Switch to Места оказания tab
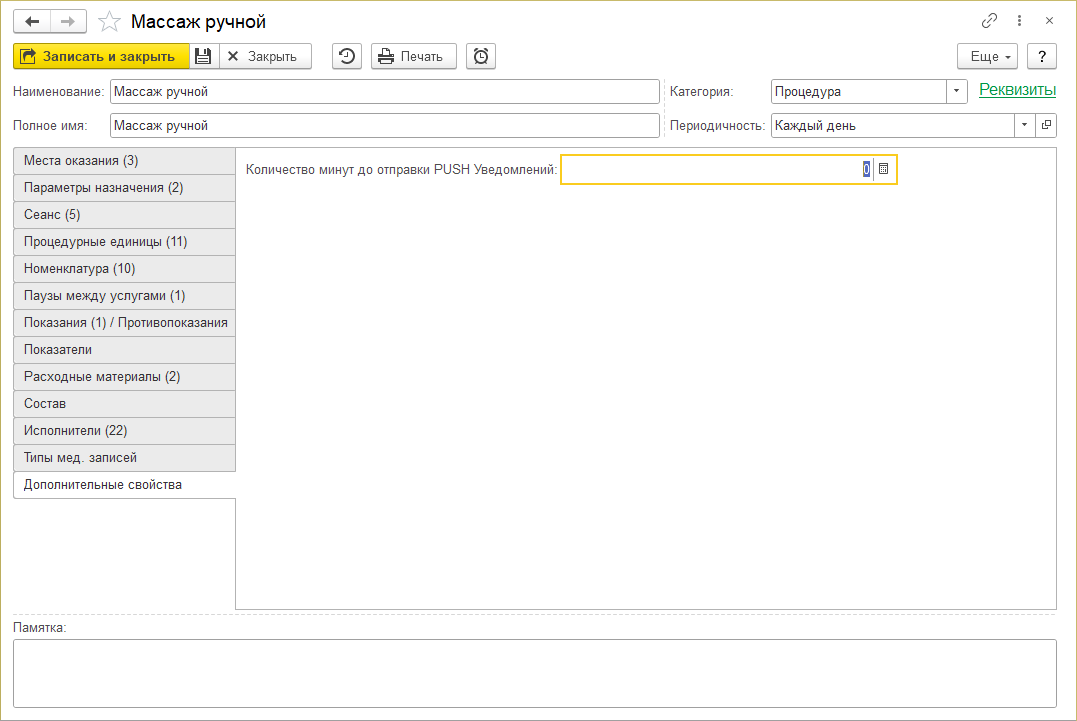1077x721 pixels. [x=124, y=161]
